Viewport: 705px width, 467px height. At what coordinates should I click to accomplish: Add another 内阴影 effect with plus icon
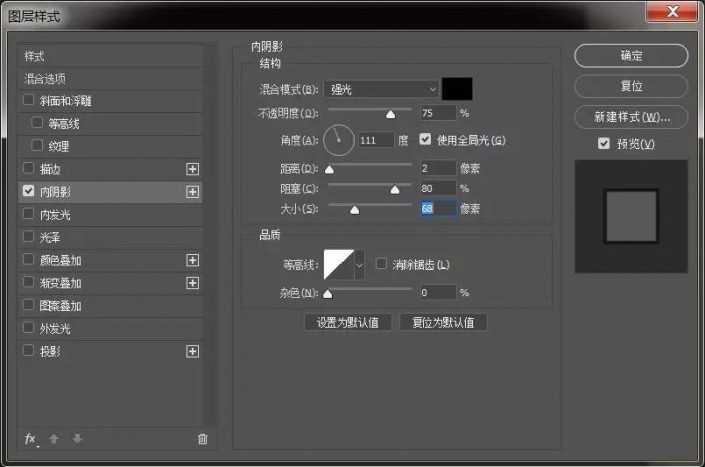click(193, 191)
